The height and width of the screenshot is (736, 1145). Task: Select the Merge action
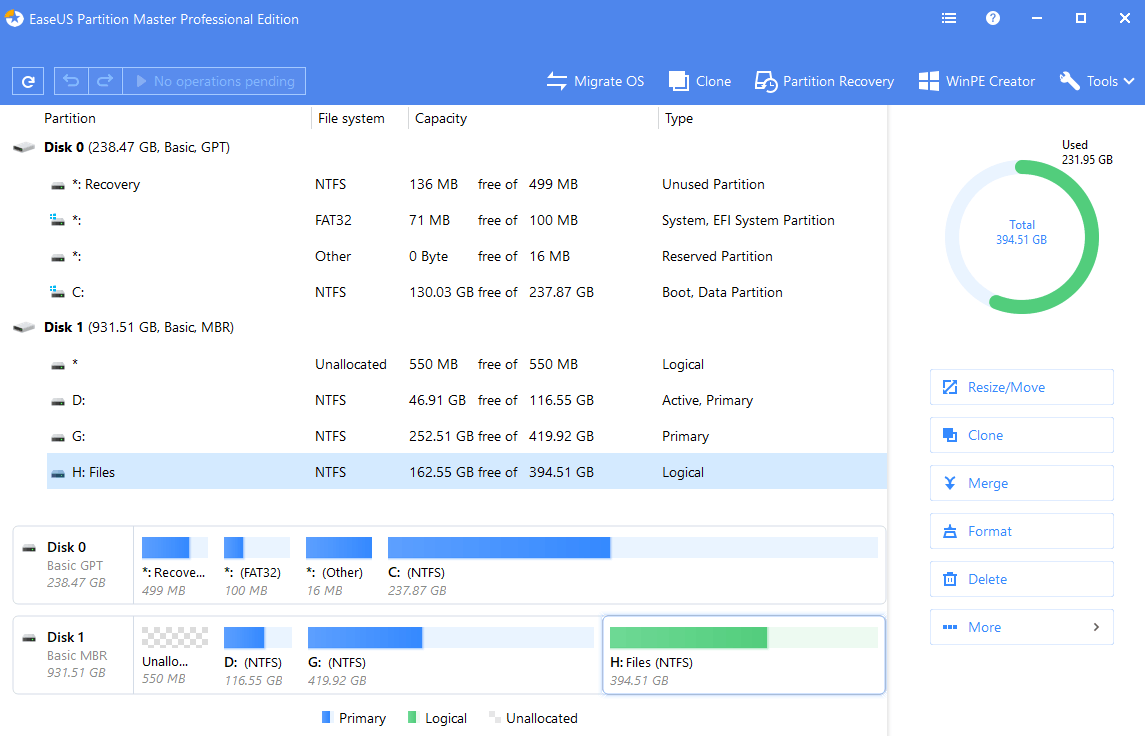point(1021,483)
